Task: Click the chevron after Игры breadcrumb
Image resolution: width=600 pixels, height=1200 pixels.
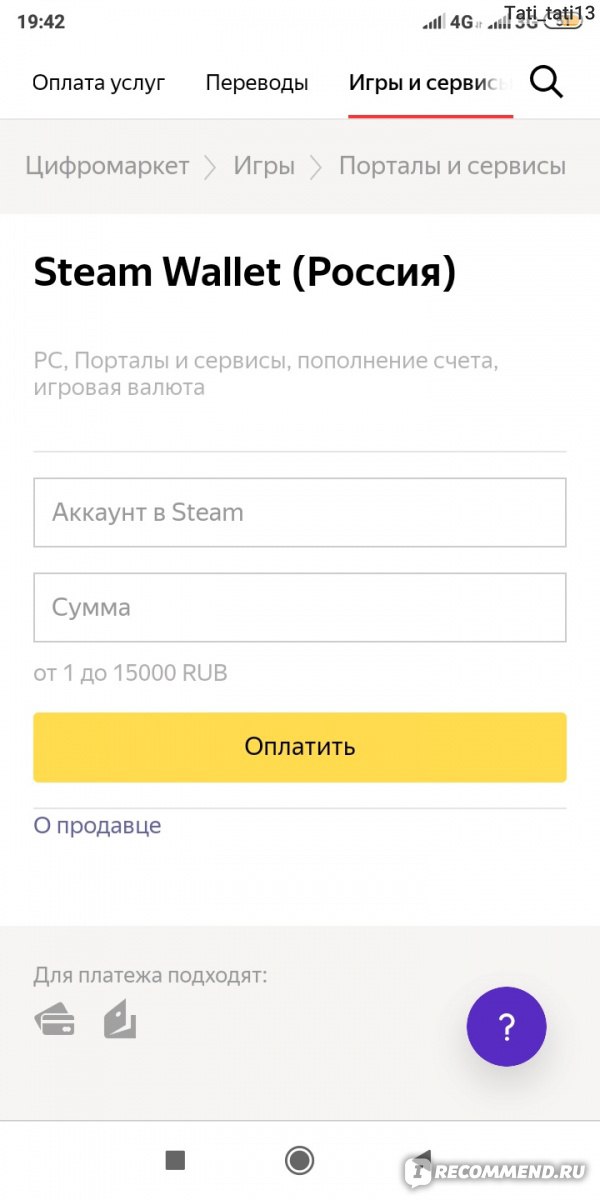Action: click(x=316, y=167)
